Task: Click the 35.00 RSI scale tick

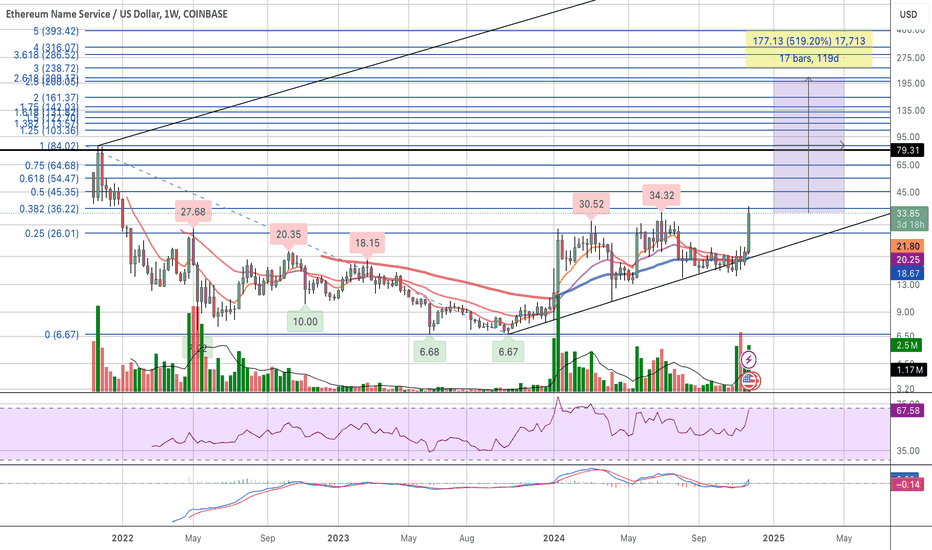Action: pyautogui.click(x=908, y=451)
